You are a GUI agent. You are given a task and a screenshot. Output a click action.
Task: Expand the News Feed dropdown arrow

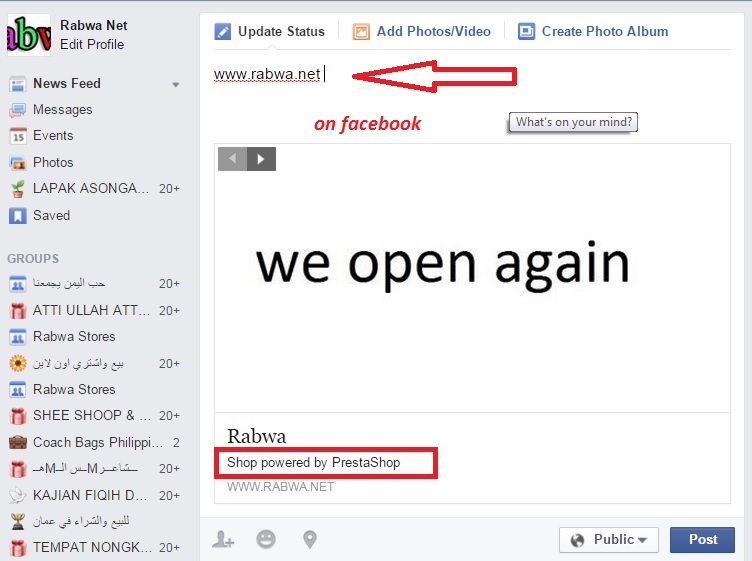[x=176, y=84]
